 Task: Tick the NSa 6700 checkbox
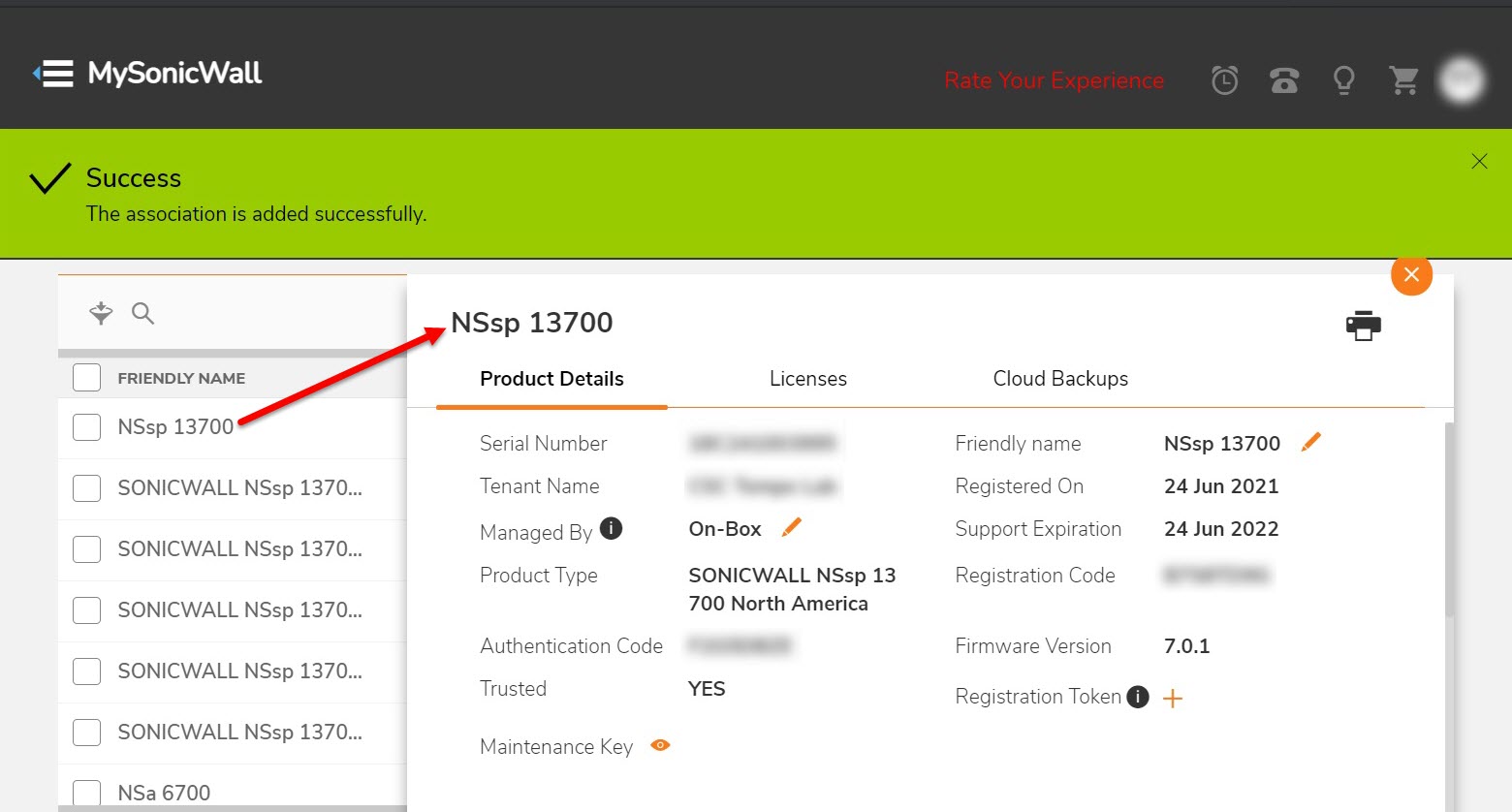87,793
